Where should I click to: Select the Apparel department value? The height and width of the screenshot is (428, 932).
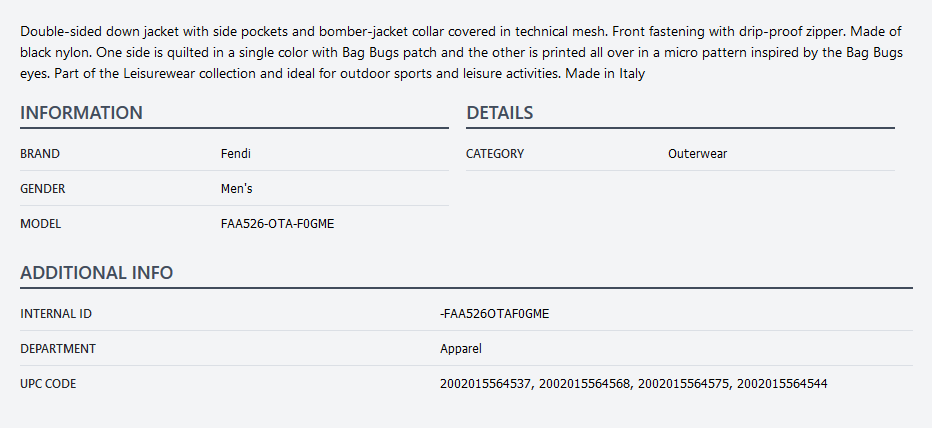(461, 349)
